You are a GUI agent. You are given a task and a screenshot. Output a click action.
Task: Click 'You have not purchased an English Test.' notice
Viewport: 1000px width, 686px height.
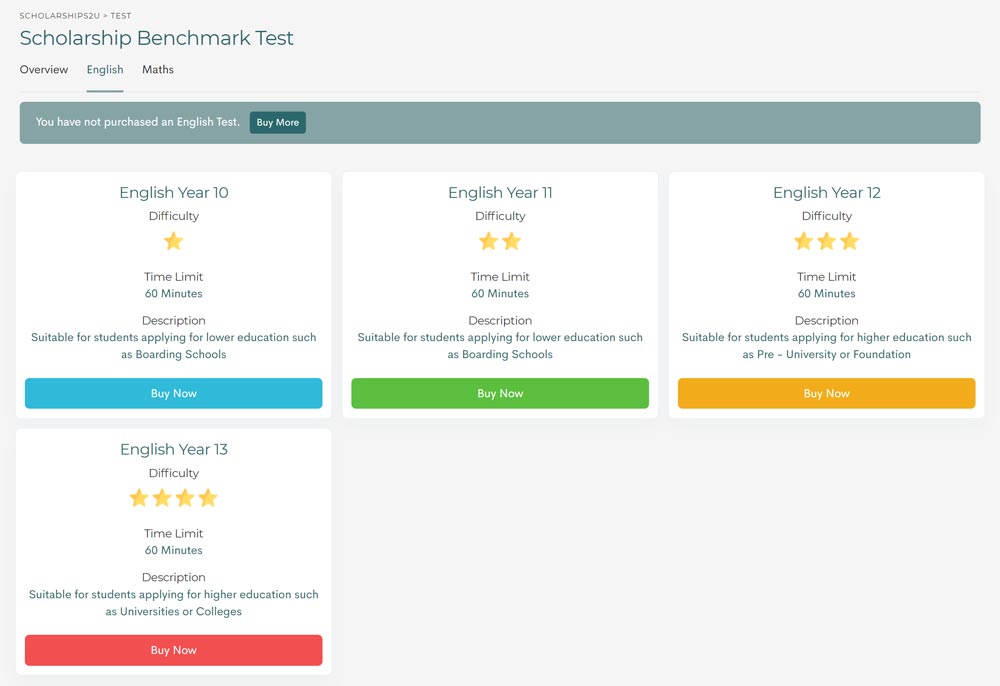[x=138, y=122]
